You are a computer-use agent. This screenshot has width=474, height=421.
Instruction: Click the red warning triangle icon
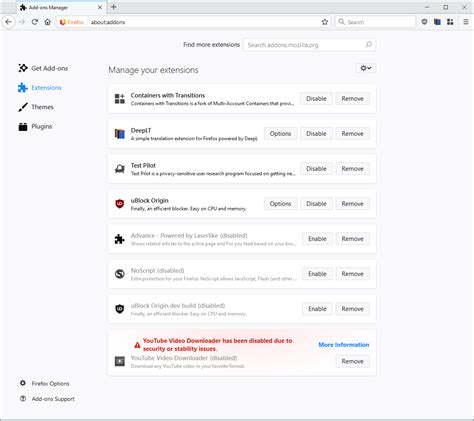[137, 345]
